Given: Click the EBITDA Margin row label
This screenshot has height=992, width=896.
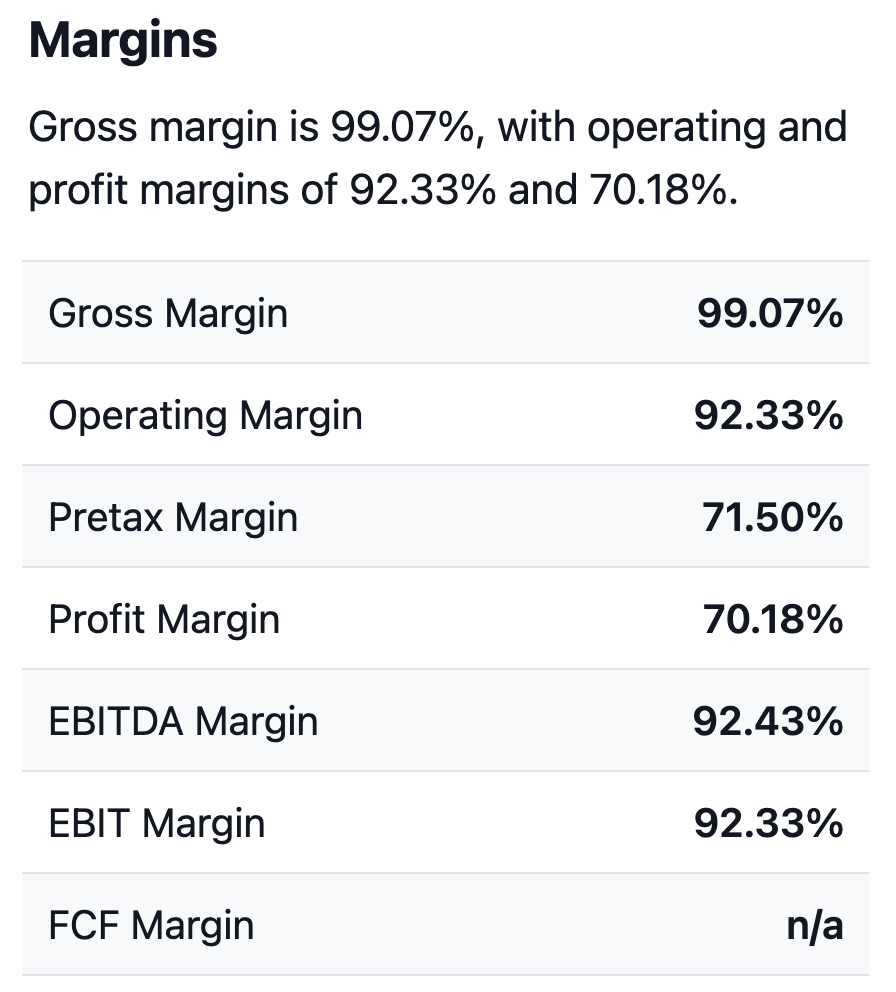Looking at the screenshot, I should tap(183, 722).
